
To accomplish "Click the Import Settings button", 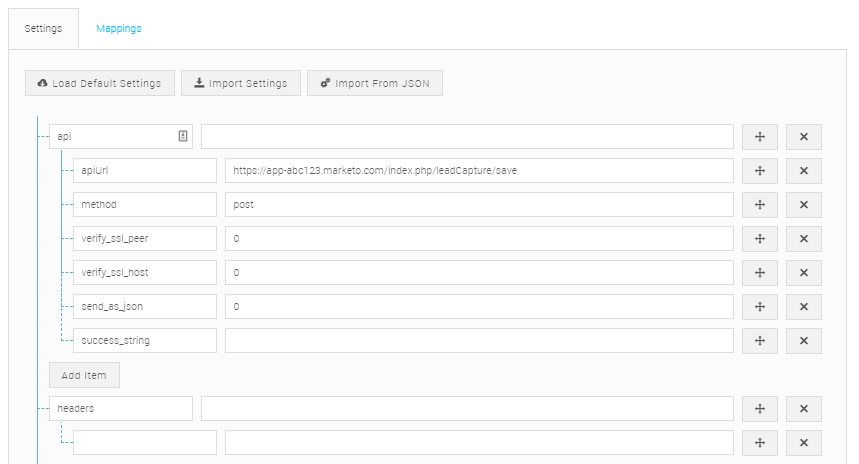I will pyautogui.click(x=240, y=83).
